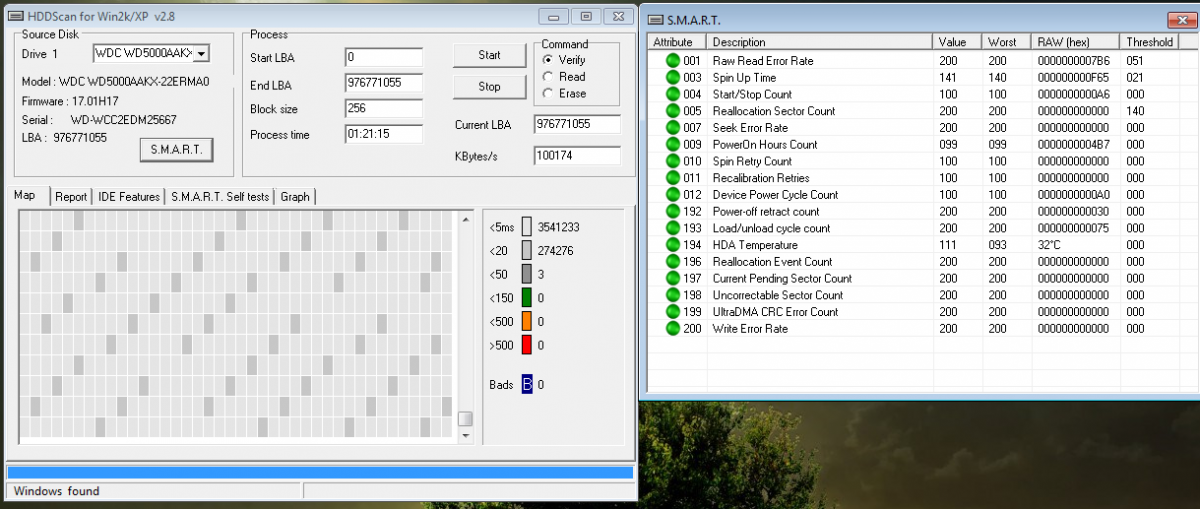Image resolution: width=1200 pixels, height=509 pixels.
Task: Click green status icon for Spin Up Time
Action: (x=673, y=78)
